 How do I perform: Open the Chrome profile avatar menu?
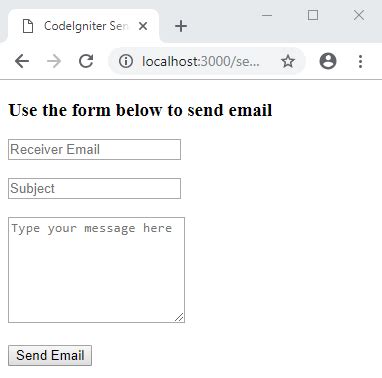coord(328,61)
